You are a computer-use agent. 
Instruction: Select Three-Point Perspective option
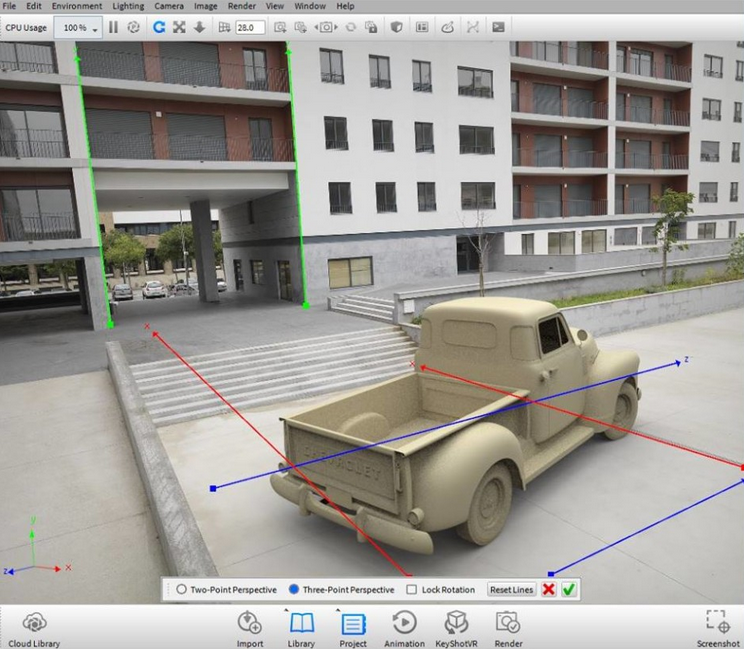tap(294, 590)
